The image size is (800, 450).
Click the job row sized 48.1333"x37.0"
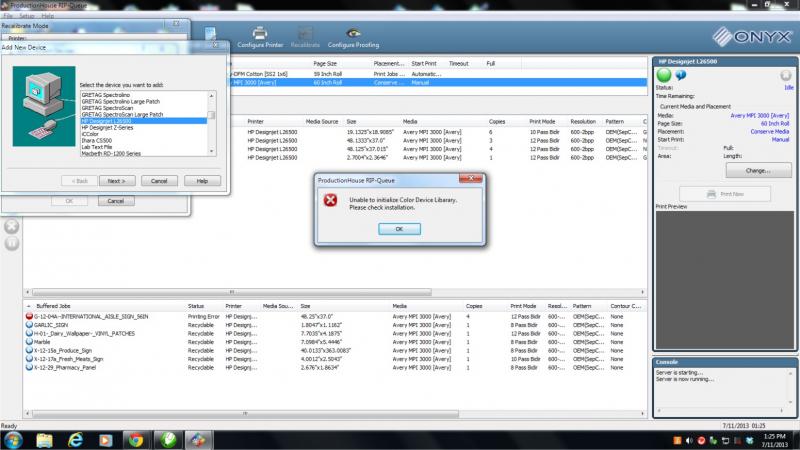pyautogui.click(x=438, y=140)
